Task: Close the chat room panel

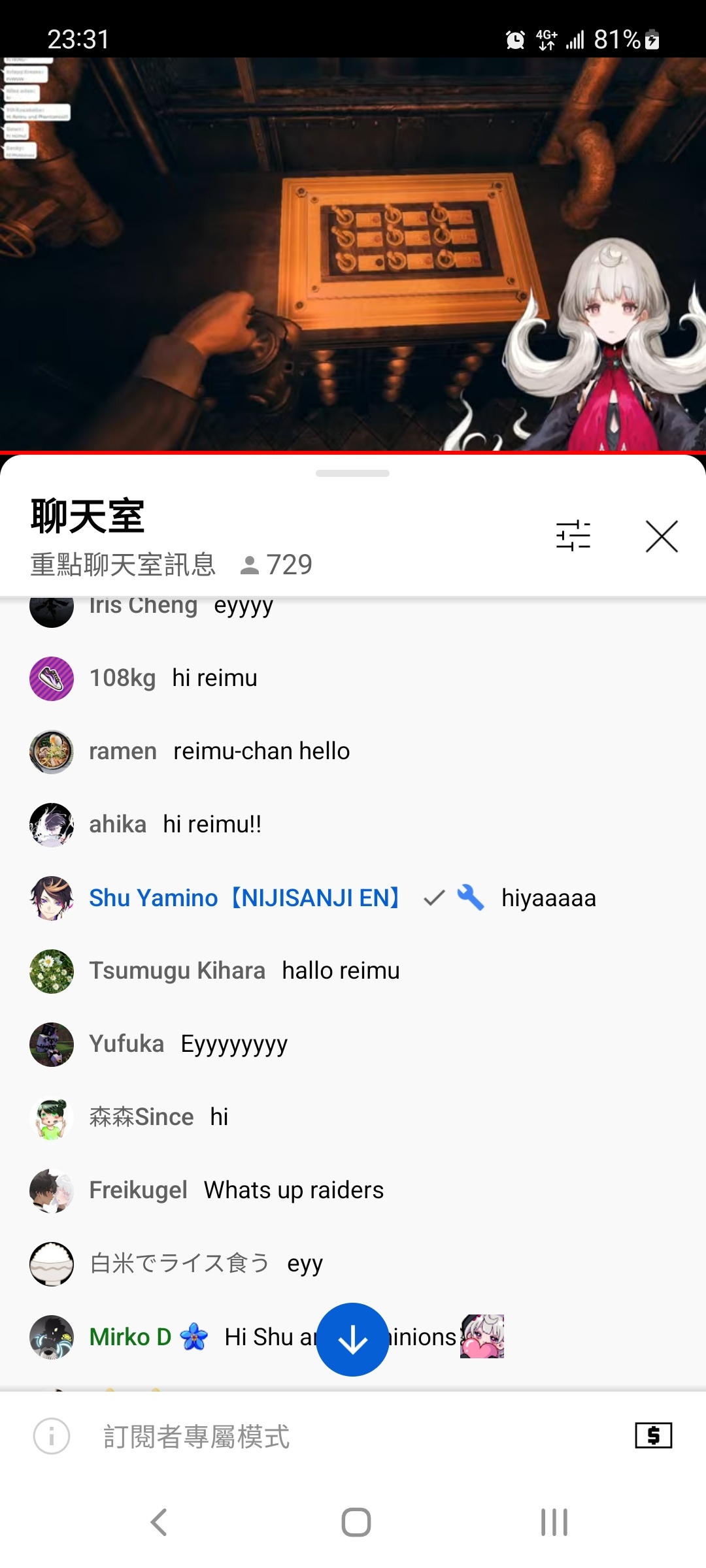Action: coord(662,536)
